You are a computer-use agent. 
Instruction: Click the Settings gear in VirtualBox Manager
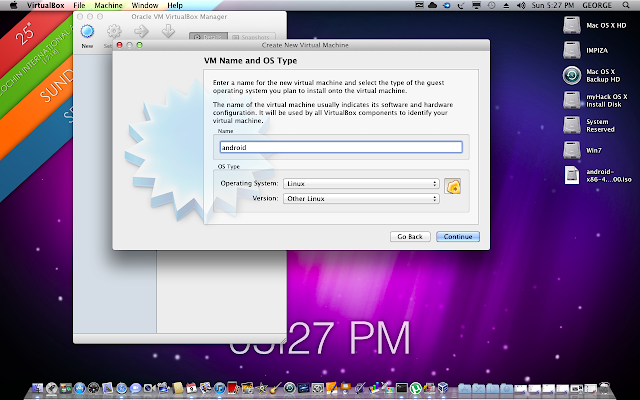114,32
